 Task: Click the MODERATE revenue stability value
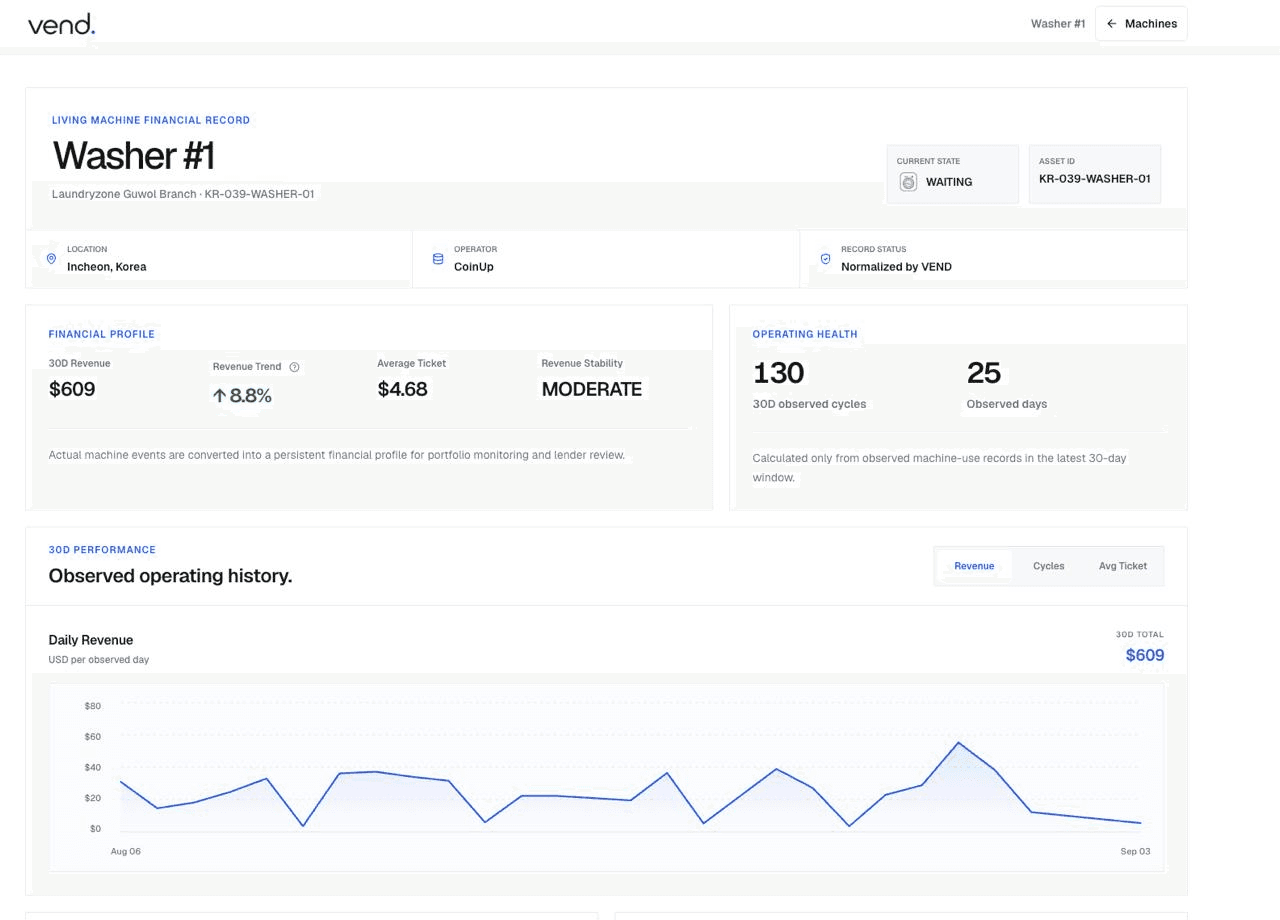(x=592, y=389)
